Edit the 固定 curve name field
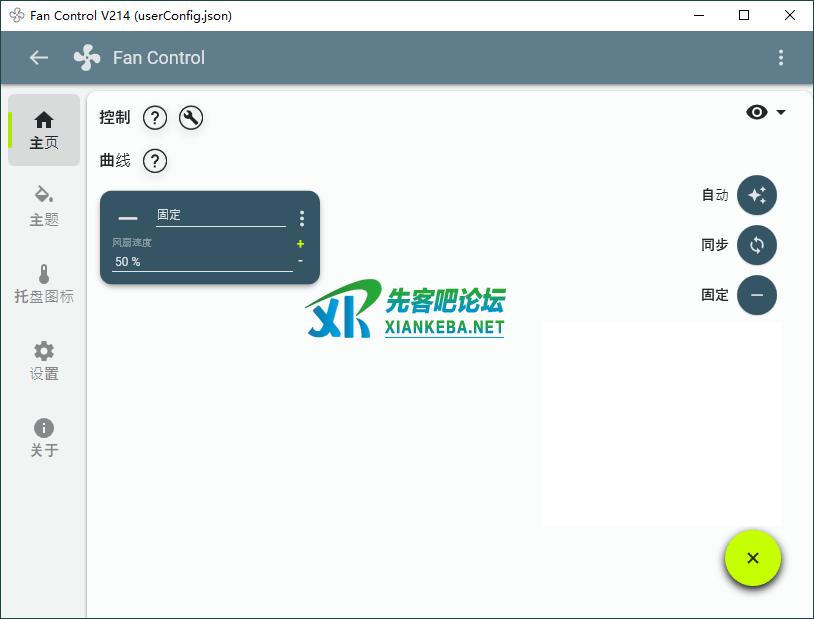This screenshot has width=814, height=619. 220,215
